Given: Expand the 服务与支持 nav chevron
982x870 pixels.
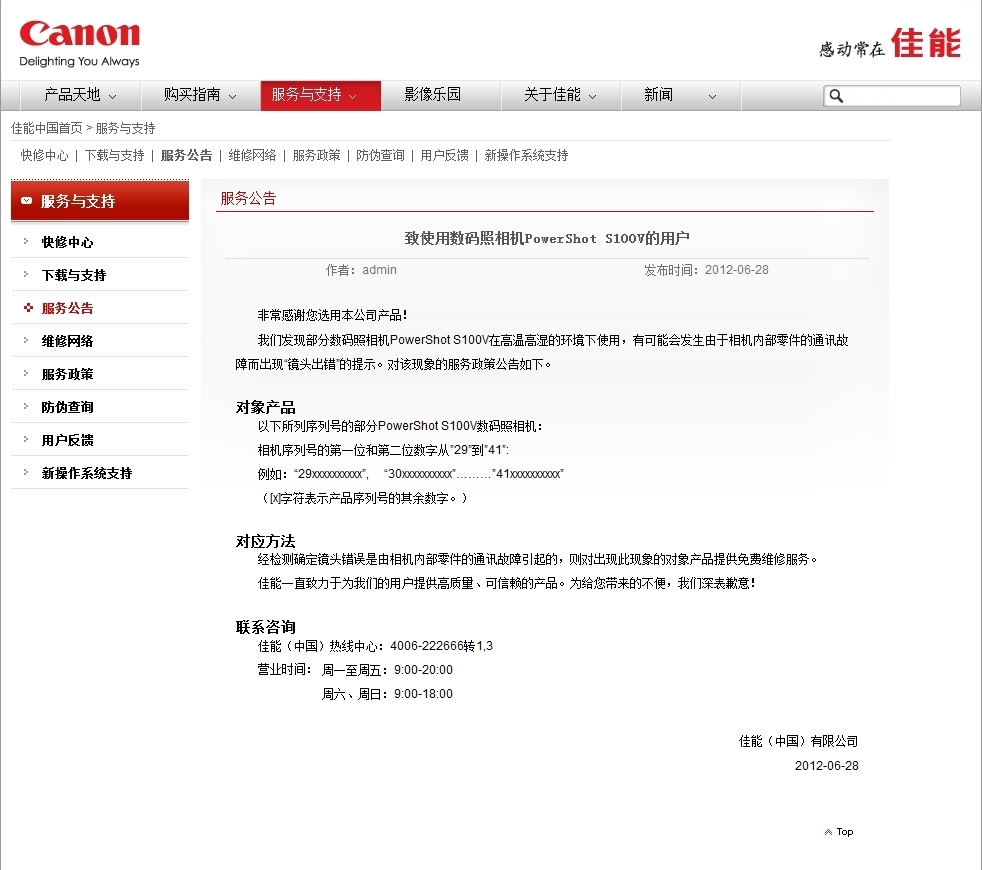Looking at the screenshot, I should pyautogui.click(x=353, y=96).
